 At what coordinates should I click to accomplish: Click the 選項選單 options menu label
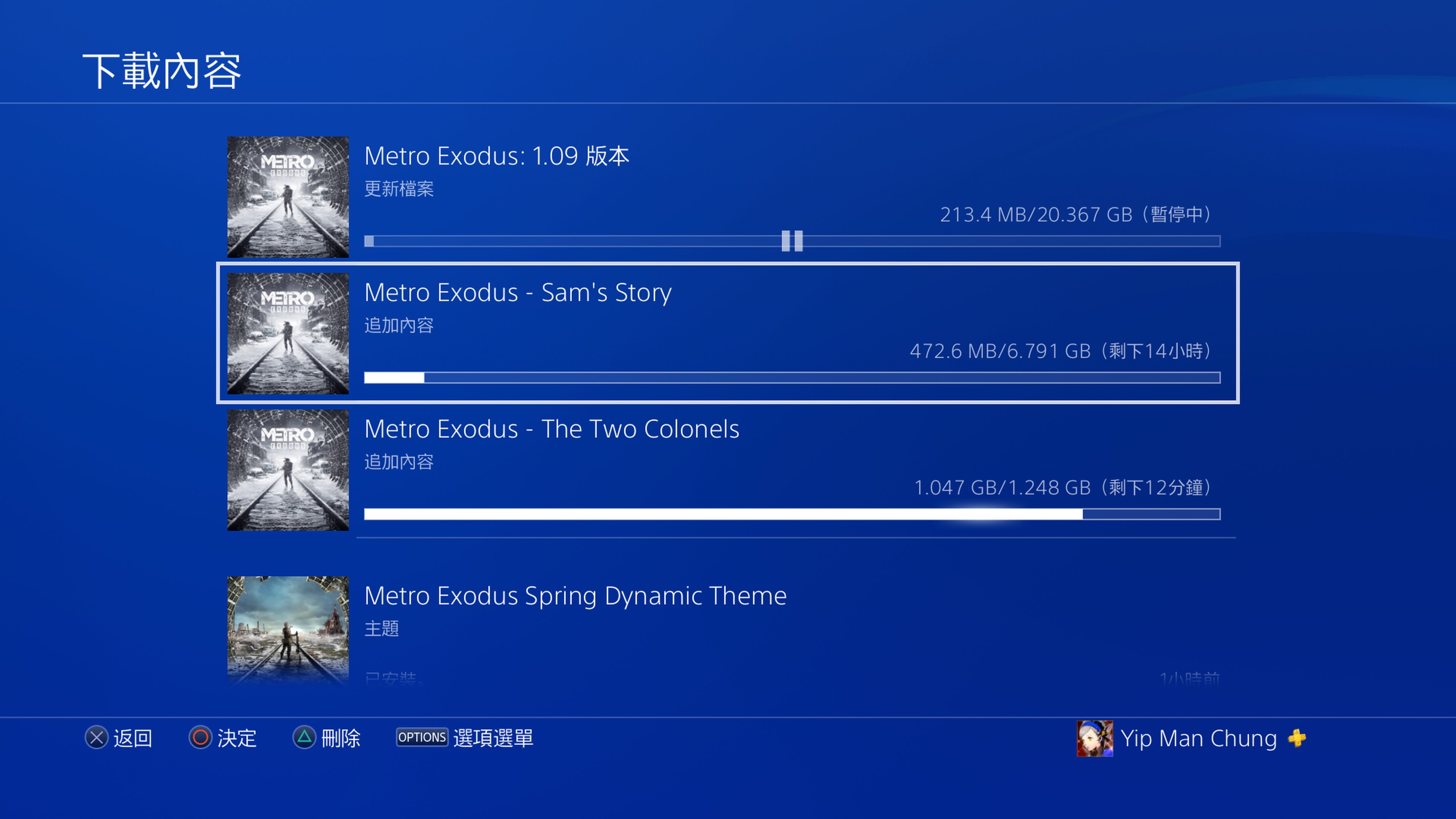pyautogui.click(x=493, y=738)
